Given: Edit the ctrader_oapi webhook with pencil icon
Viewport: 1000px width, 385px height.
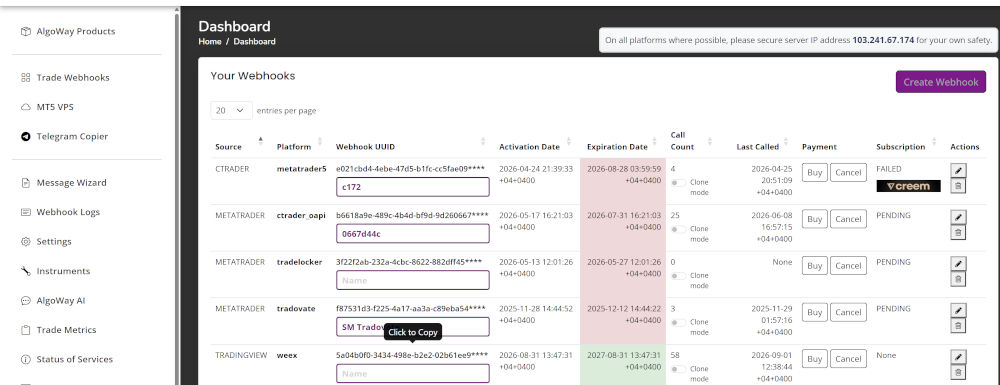Looking at the screenshot, I should pos(957,217).
